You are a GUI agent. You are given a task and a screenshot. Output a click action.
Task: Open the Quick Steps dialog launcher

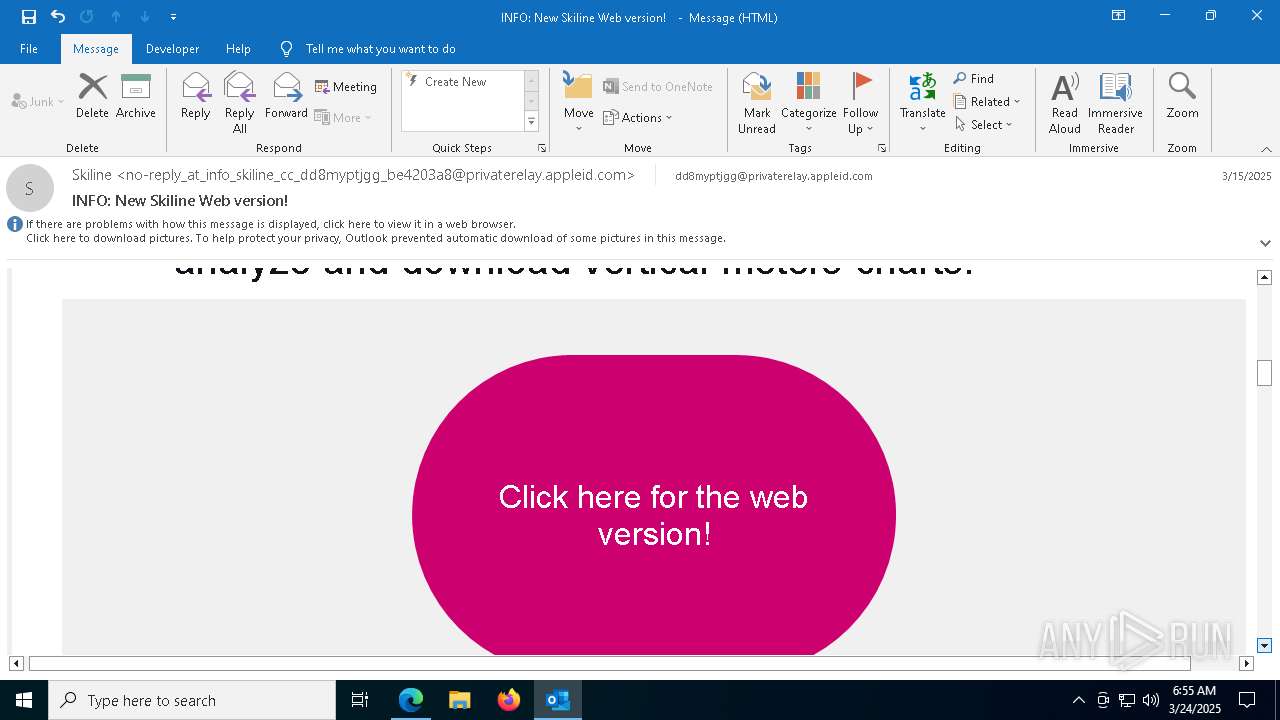point(542,148)
